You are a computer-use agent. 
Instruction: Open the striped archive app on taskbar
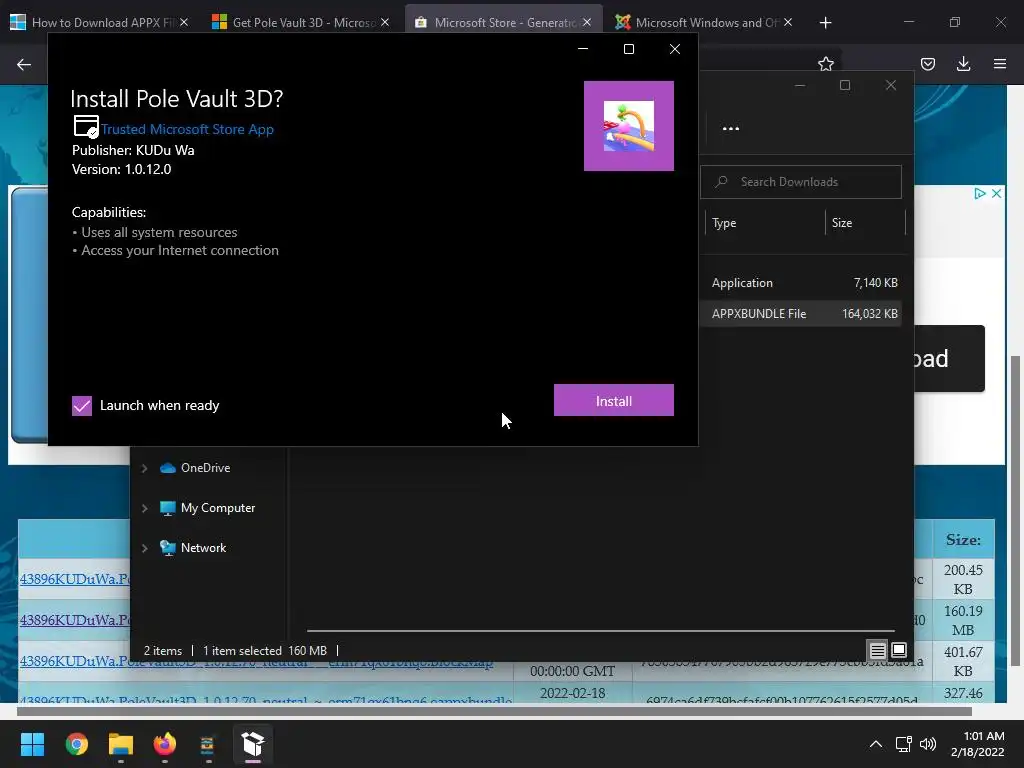tap(207, 744)
